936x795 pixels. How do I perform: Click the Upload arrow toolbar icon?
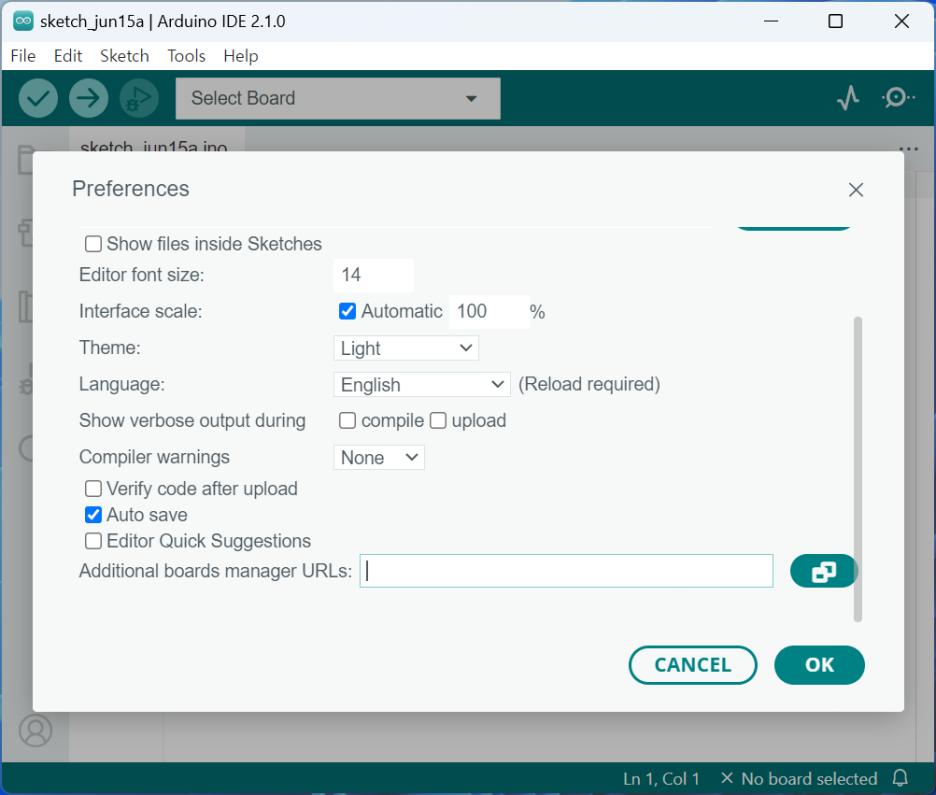[88, 98]
